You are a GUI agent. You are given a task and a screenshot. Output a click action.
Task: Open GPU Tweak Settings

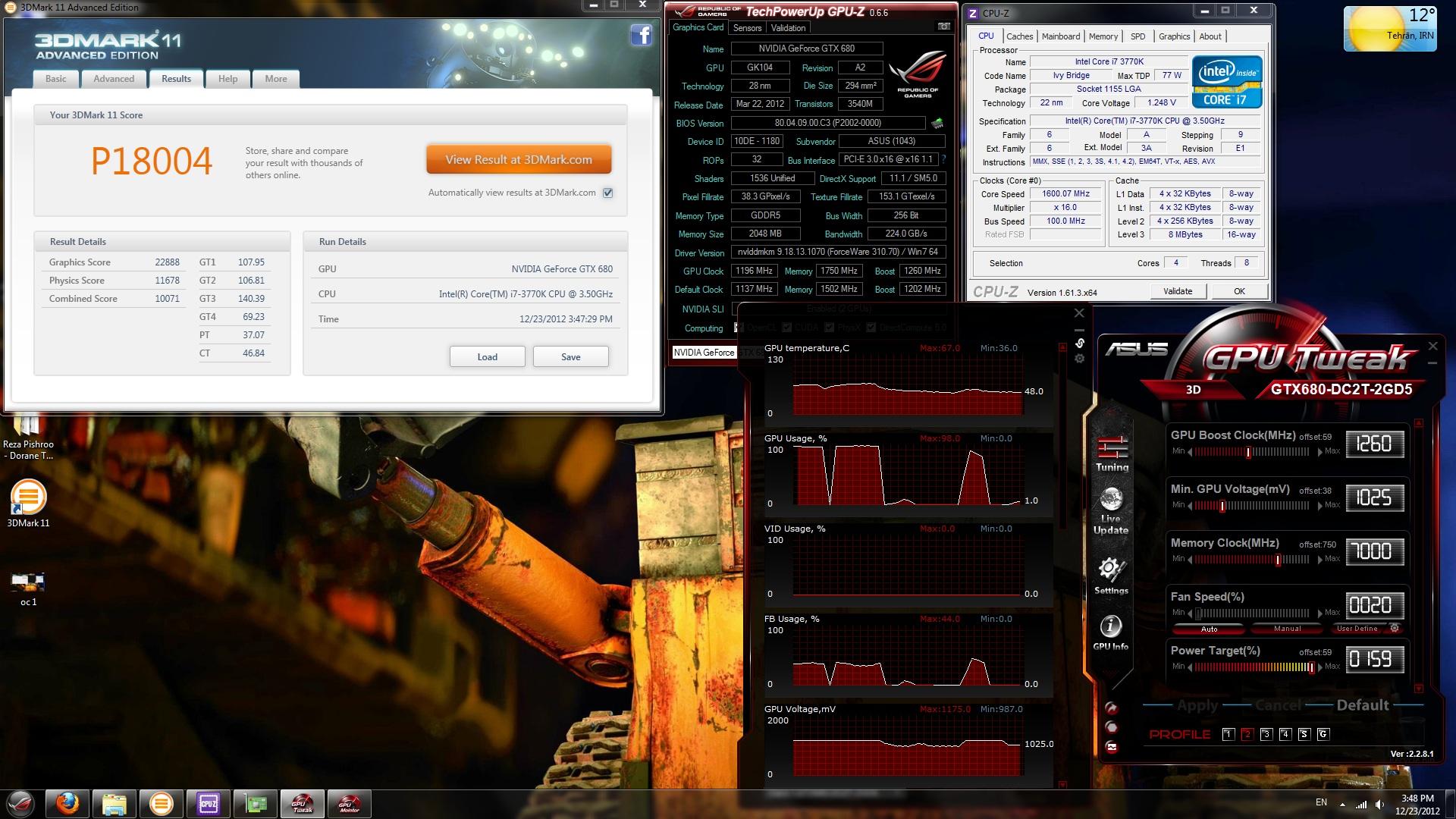pos(1111,576)
